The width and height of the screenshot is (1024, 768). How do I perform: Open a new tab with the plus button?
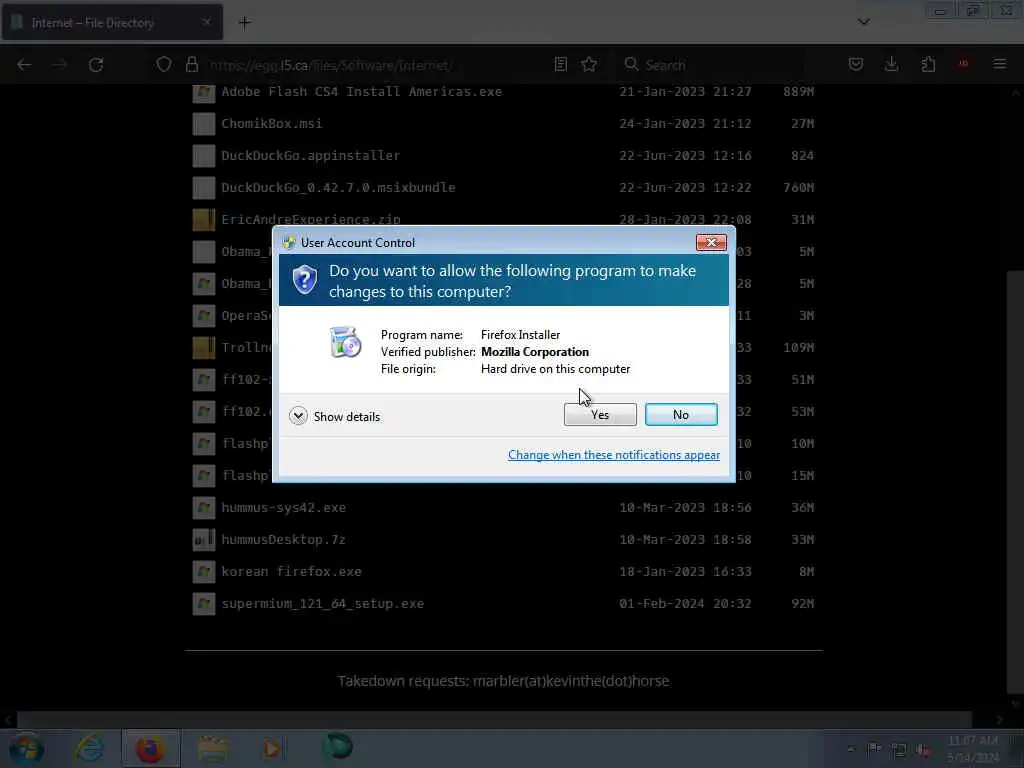[x=244, y=23]
